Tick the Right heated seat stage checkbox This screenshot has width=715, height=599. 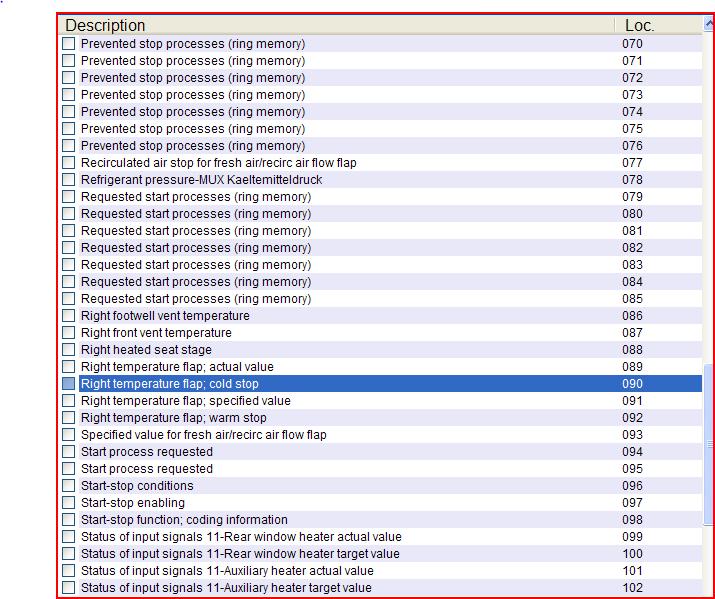click(x=68, y=350)
